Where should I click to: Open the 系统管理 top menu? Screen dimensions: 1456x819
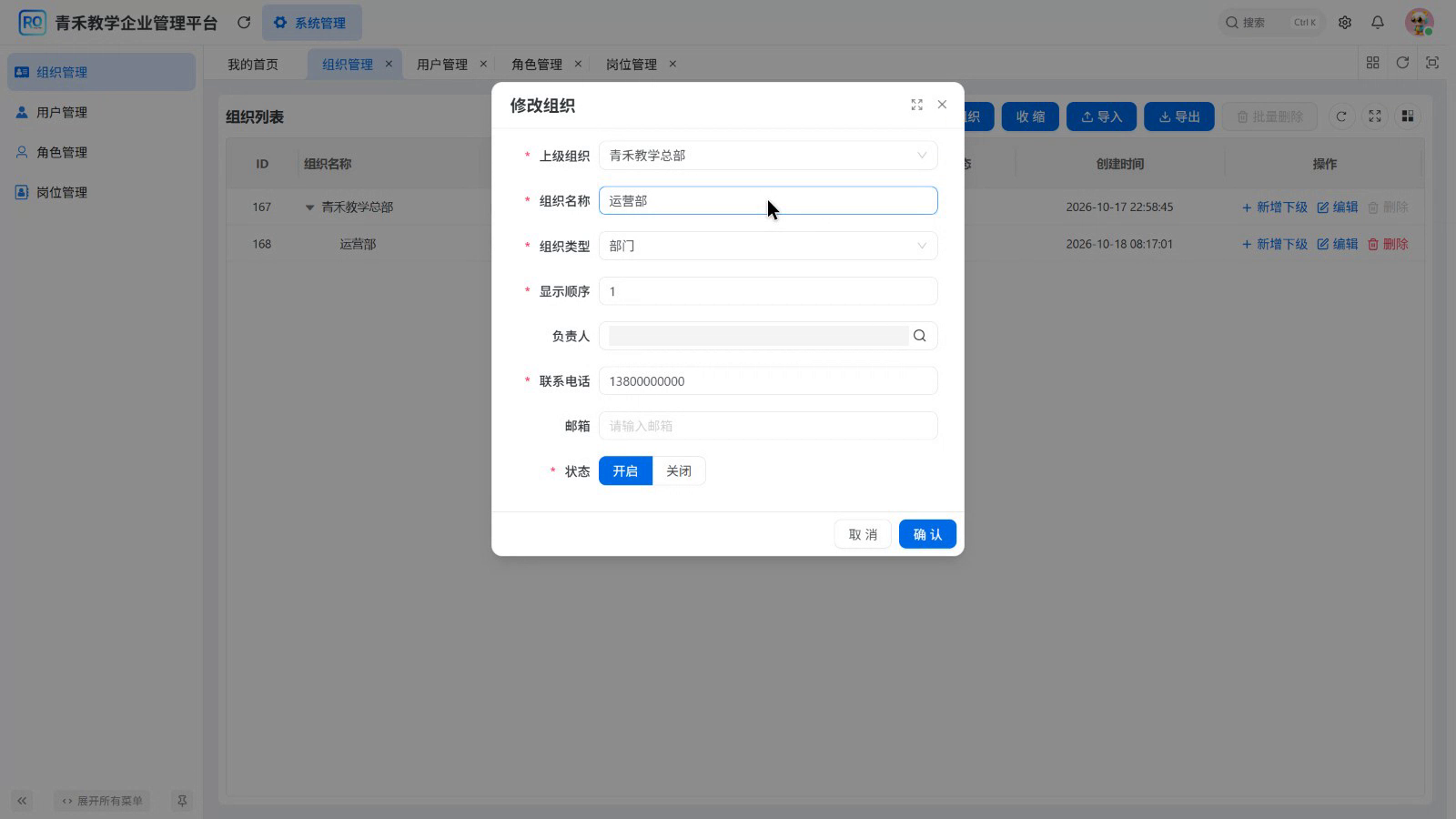pos(311,23)
